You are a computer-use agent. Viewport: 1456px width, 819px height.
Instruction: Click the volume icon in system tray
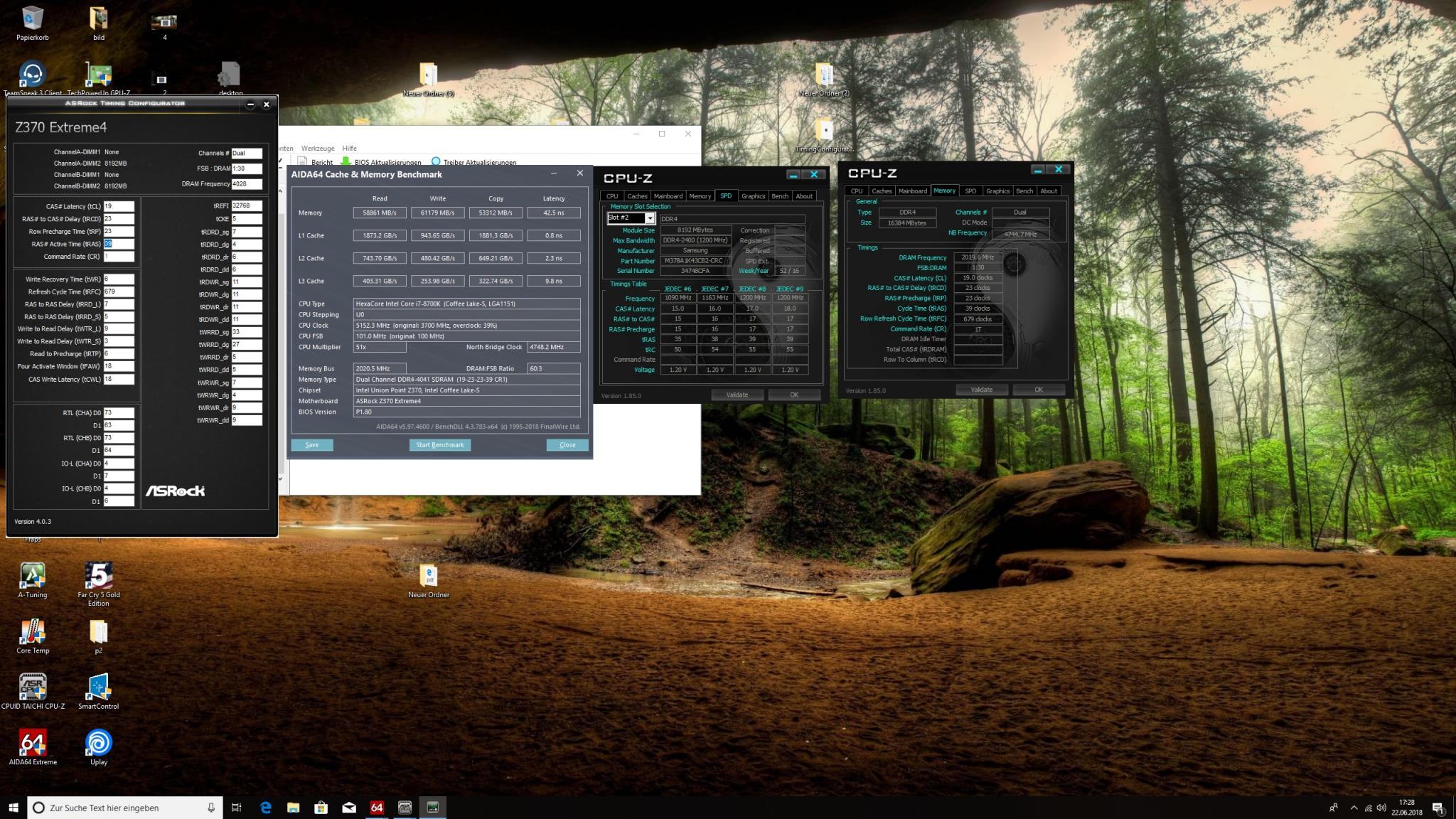[1381, 808]
